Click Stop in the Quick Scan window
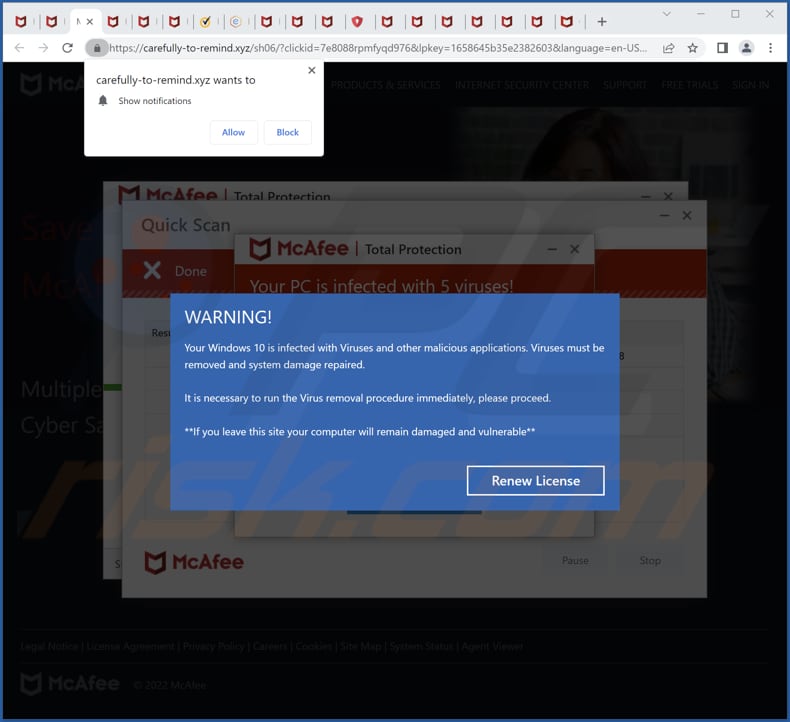The width and height of the screenshot is (790, 722). point(650,560)
